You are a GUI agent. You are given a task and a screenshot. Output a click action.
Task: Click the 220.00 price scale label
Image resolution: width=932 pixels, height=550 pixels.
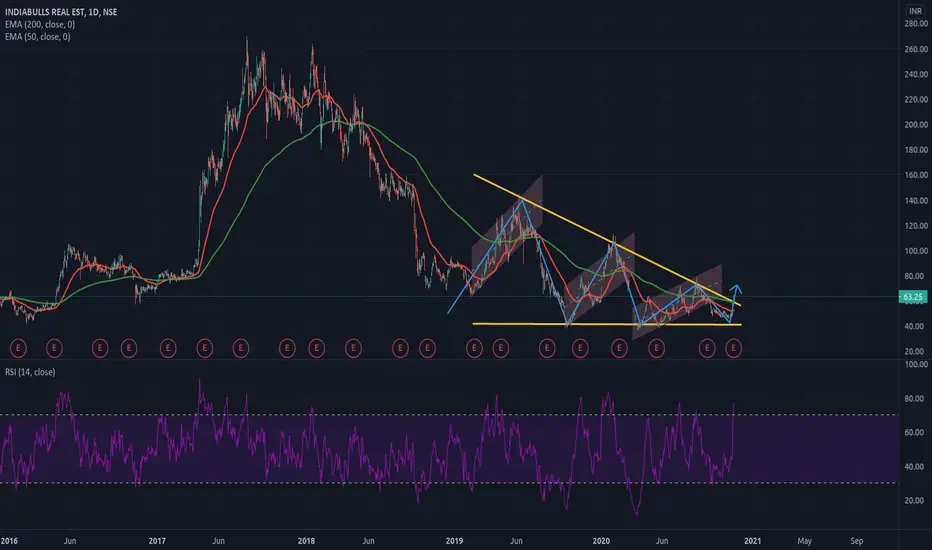click(916, 100)
